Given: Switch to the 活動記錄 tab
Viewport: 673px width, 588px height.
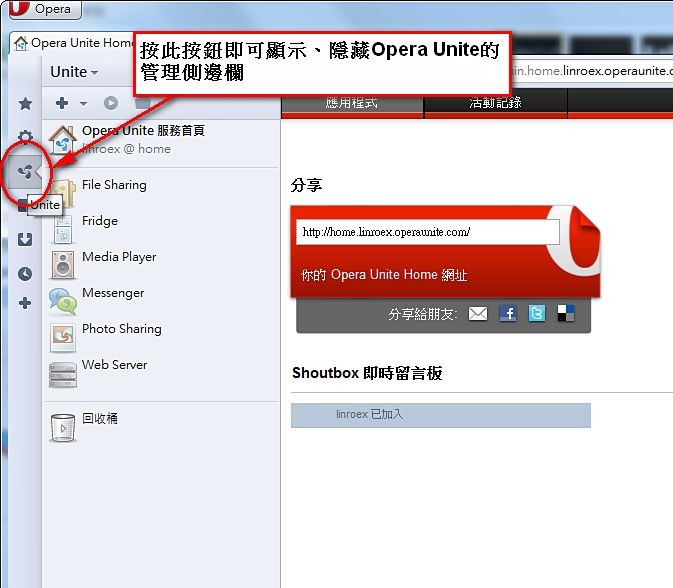Looking at the screenshot, I should (x=495, y=103).
